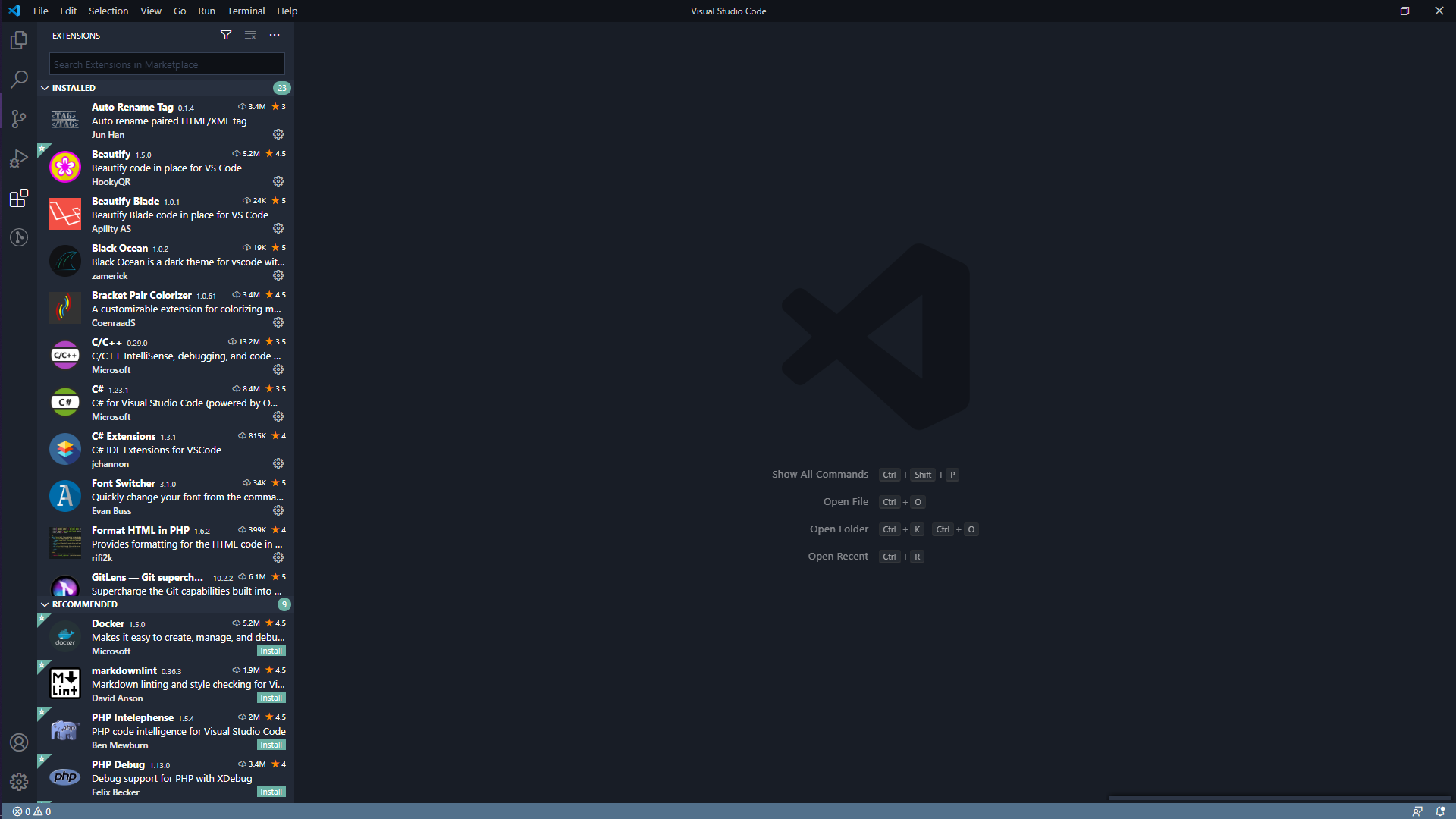Open the manage gear for C/C++ extension

pos(278,369)
